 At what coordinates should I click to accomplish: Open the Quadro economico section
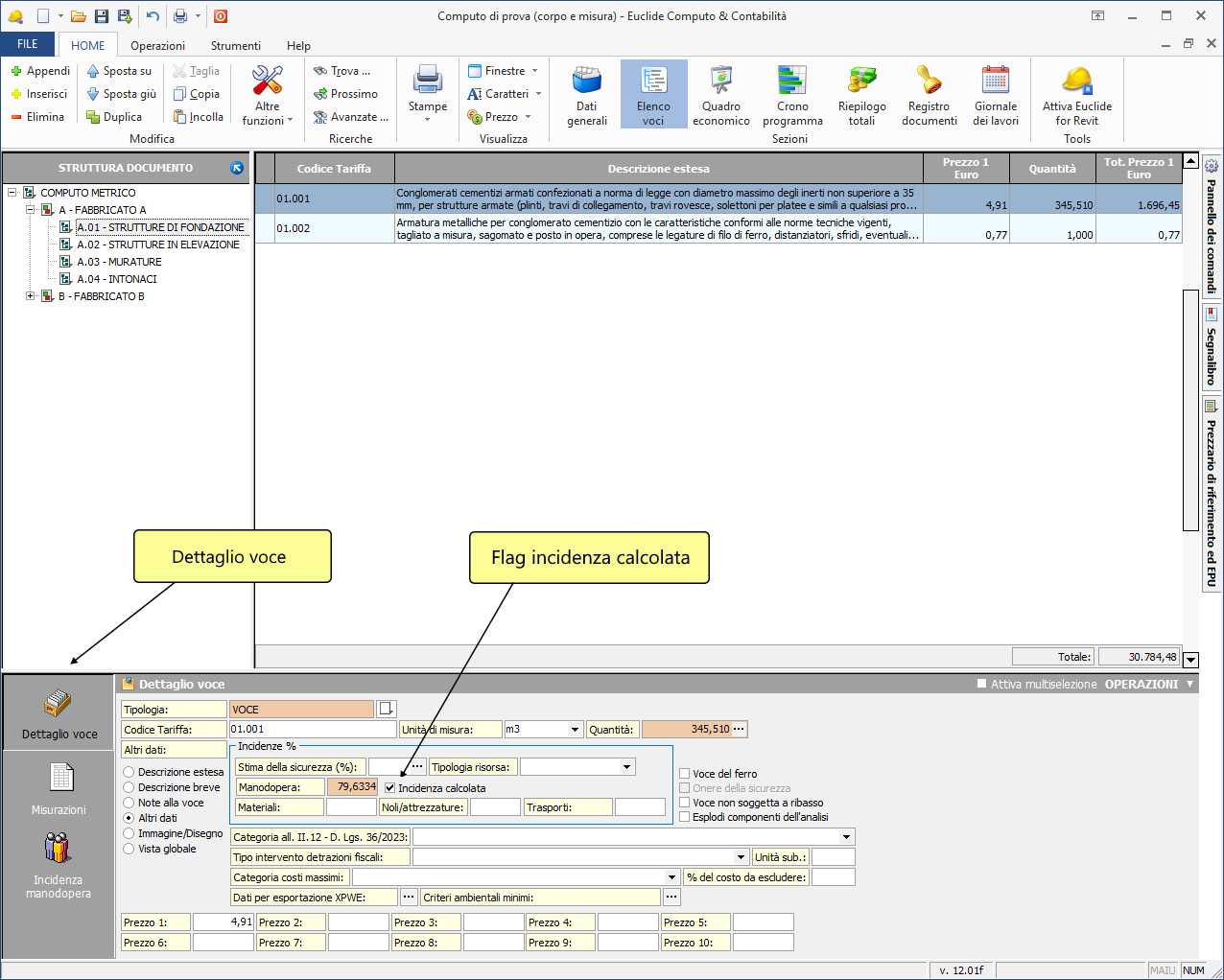(x=720, y=94)
